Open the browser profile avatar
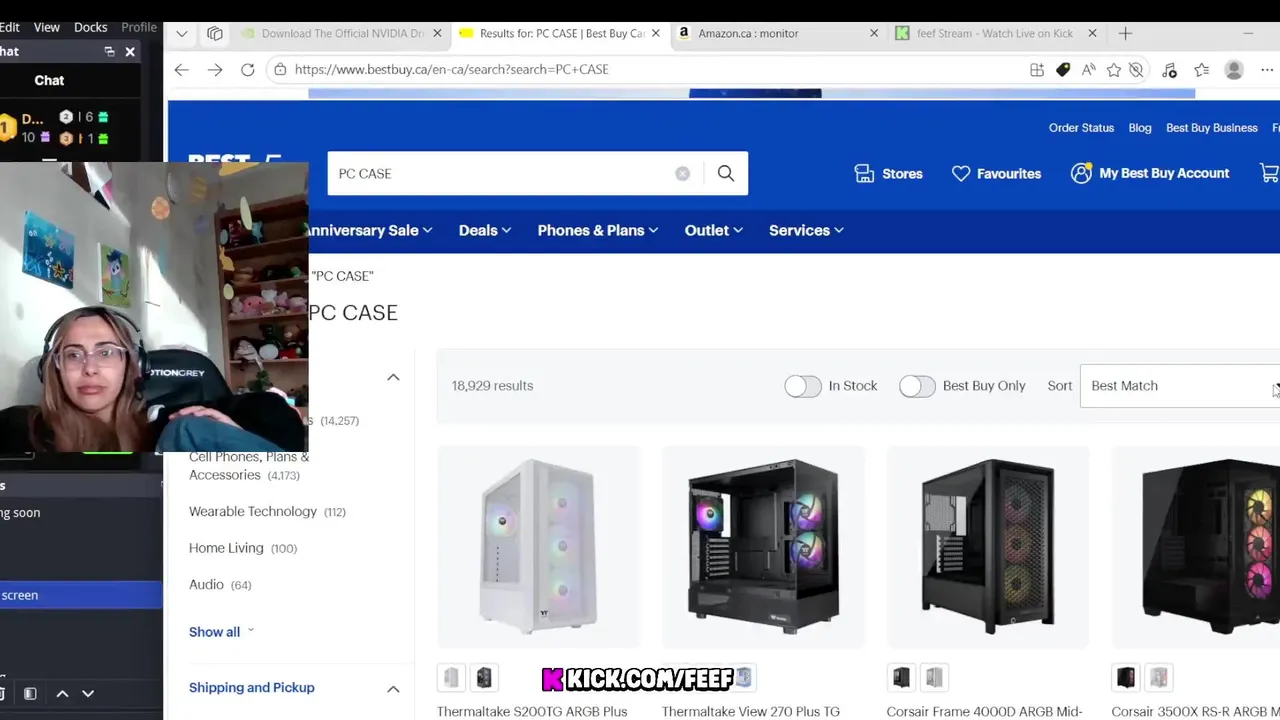 (x=1234, y=69)
